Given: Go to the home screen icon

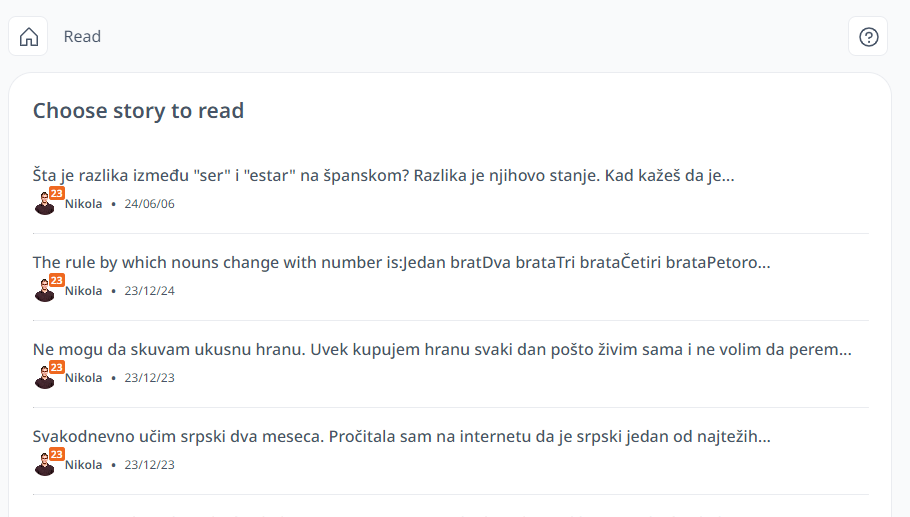Looking at the screenshot, I should click(28, 37).
